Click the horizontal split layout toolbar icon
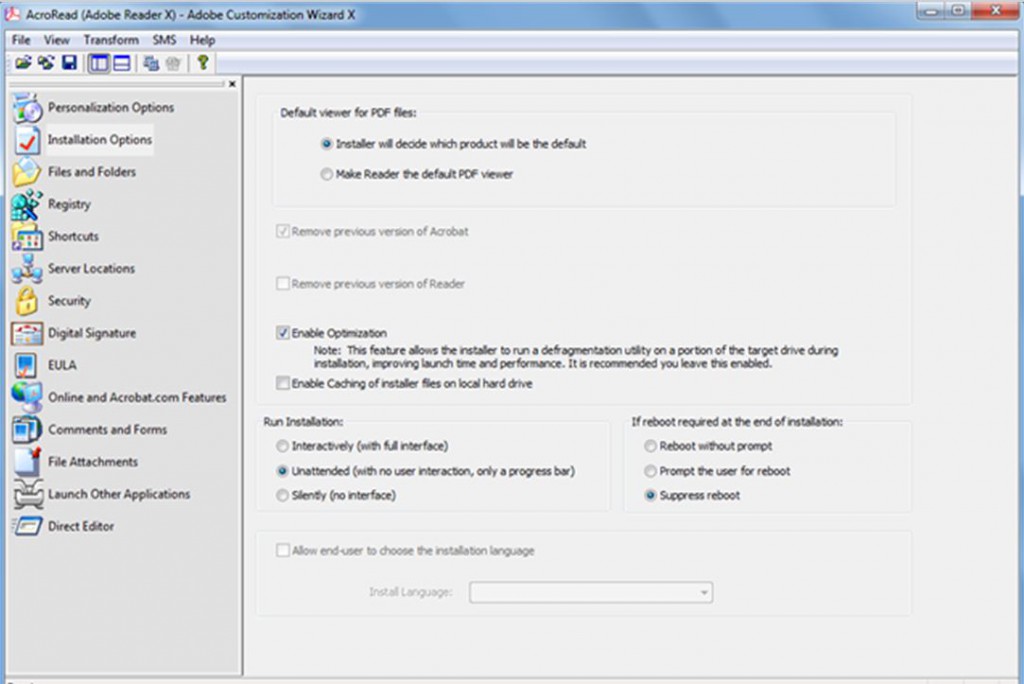The image size is (1024, 684). [x=121, y=63]
